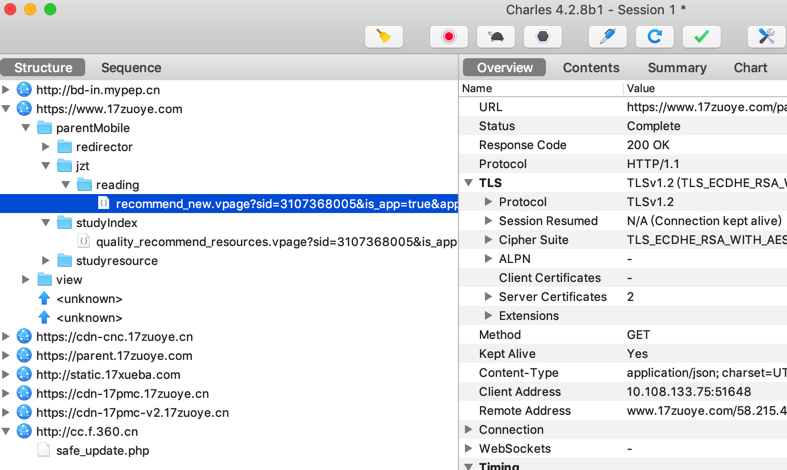Select quality_recommend_resources.vpage request
This screenshot has height=470, width=787.
(x=276, y=242)
